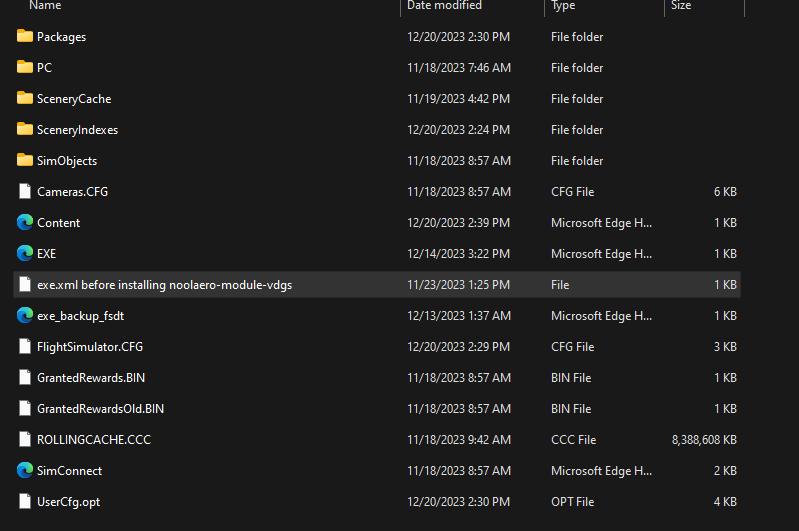
Task: Select the PC folder icon
Action: coord(25,68)
